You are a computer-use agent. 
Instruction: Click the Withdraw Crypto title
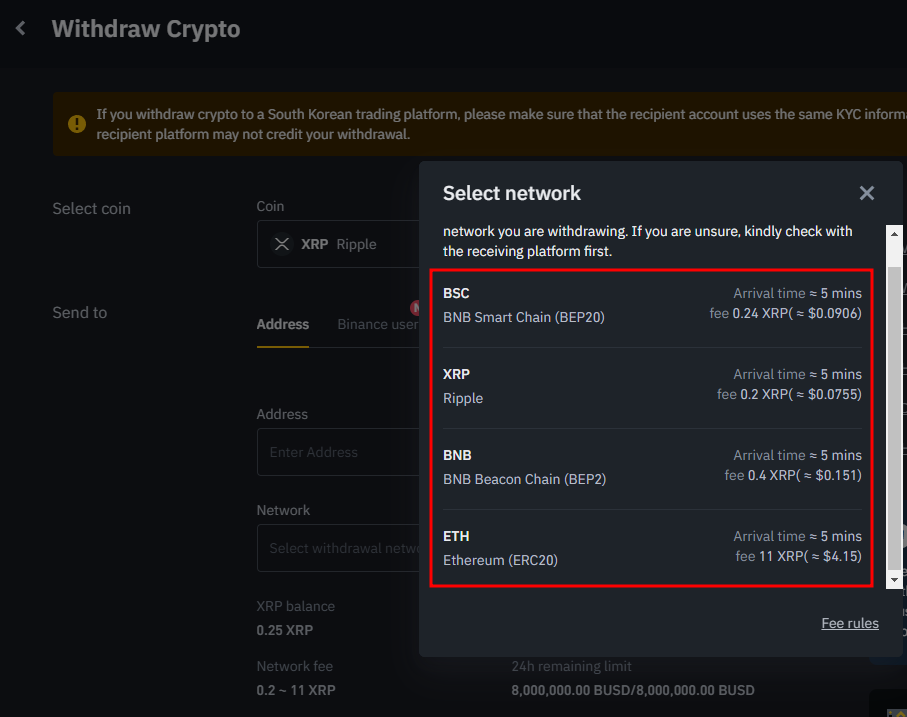pyautogui.click(x=146, y=28)
